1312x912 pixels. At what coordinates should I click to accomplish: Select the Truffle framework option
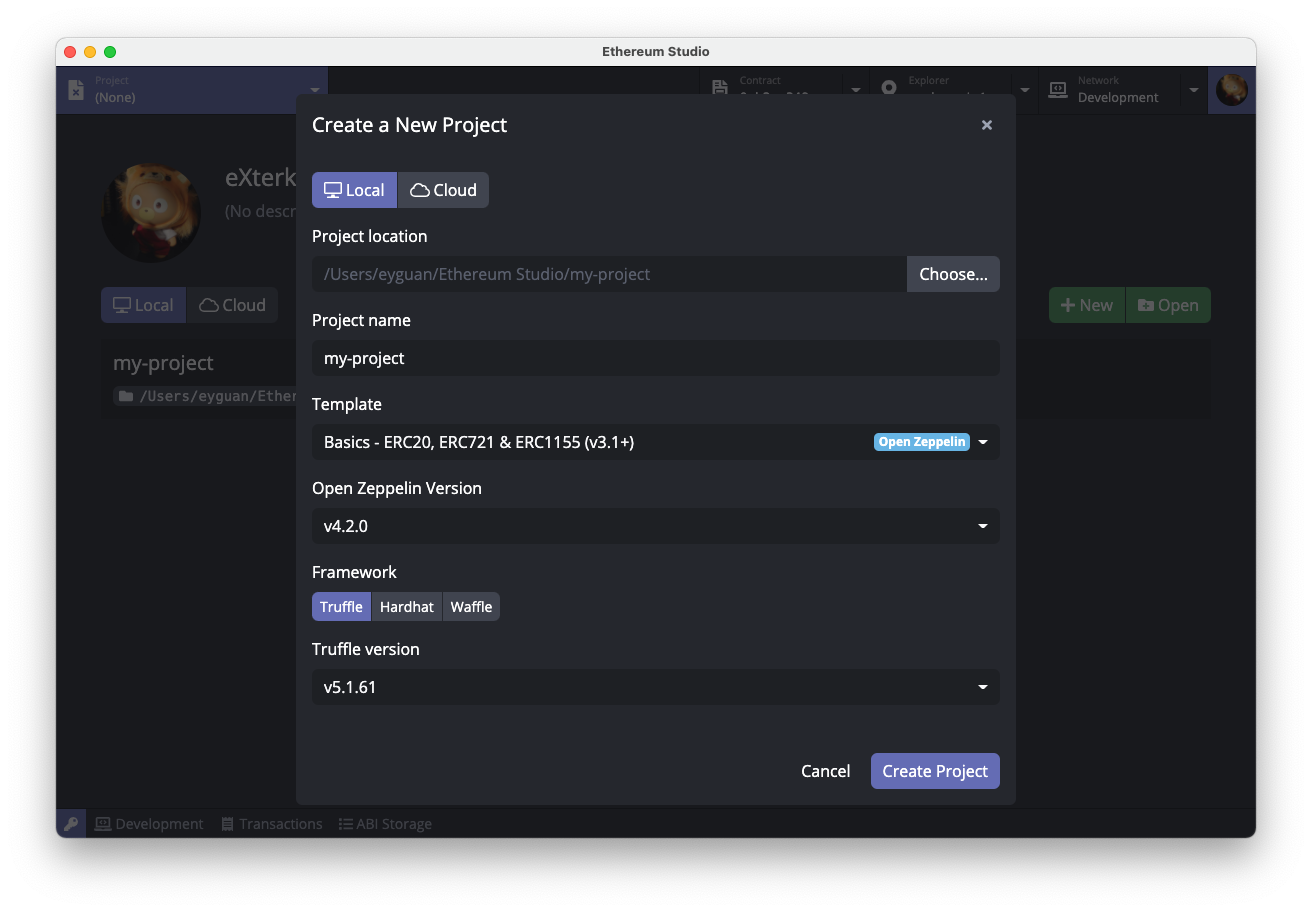341,607
